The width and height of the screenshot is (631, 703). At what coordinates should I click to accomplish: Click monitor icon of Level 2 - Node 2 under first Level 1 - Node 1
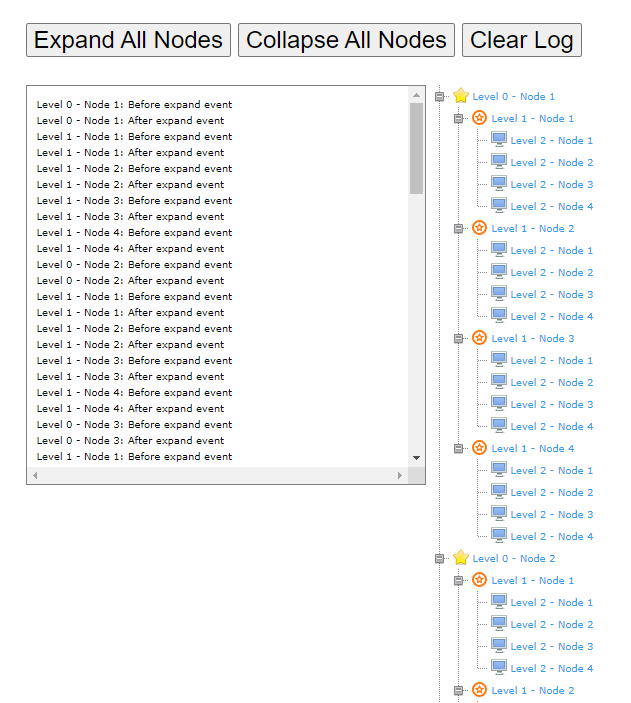click(499, 161)
